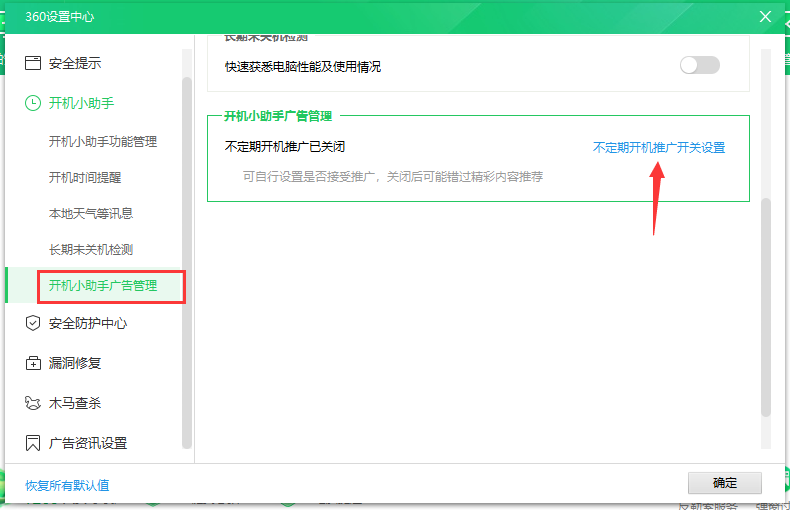Click the 360设置中心 title text
Viewport: 790px width, 510px height.
pos(59,17)
